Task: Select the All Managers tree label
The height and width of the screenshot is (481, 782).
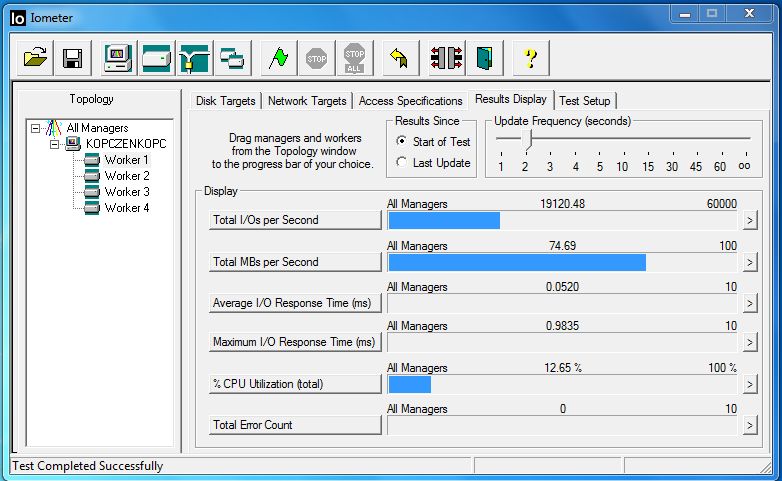Action: pos(97,128)
